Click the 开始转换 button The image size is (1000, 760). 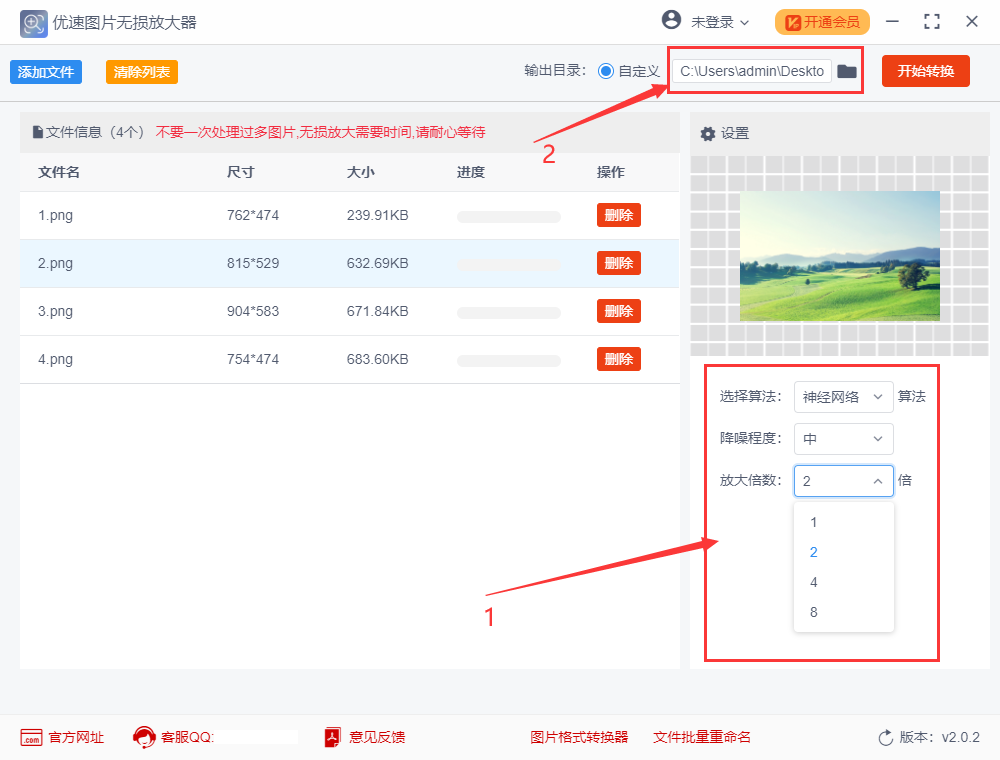(925, 71)
